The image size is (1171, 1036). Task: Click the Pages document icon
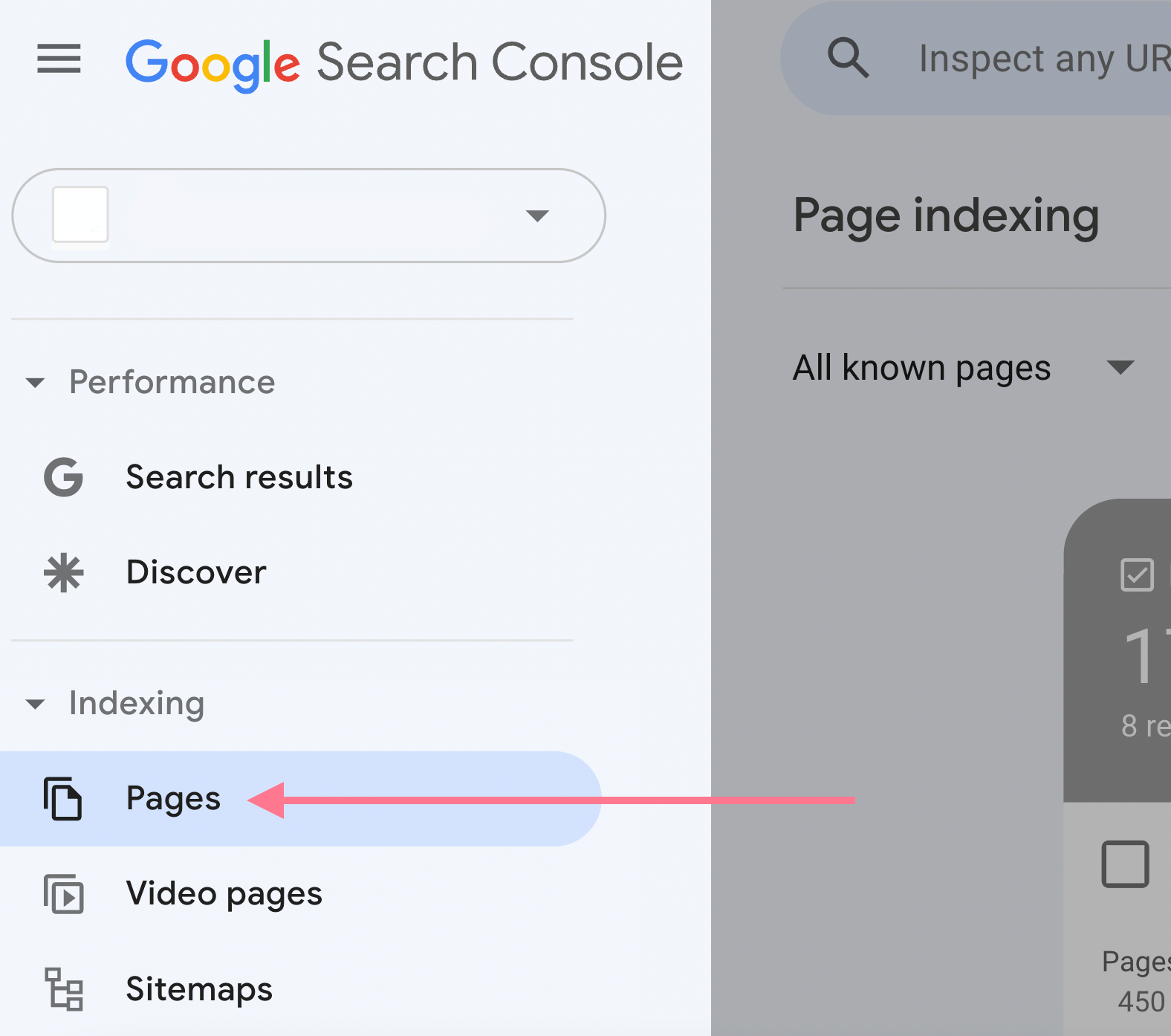[64, 799]
